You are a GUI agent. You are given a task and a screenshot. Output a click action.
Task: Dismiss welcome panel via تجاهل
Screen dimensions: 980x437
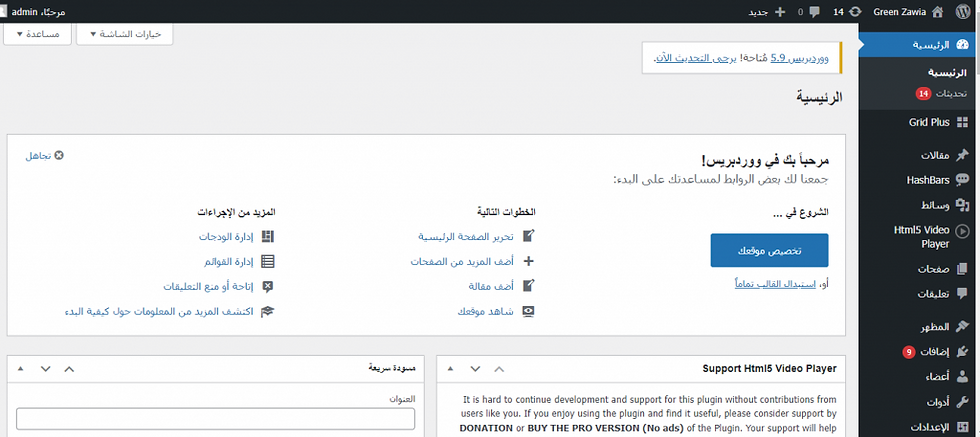44,155
